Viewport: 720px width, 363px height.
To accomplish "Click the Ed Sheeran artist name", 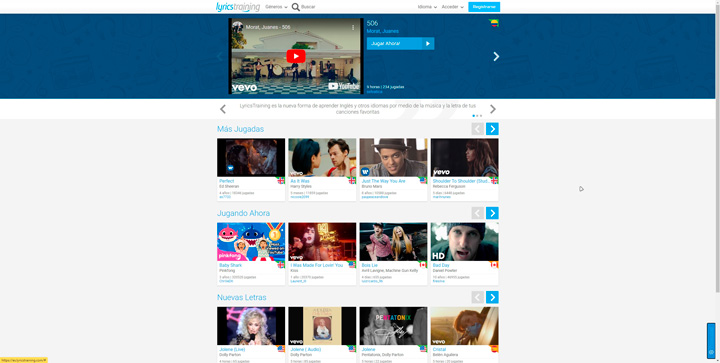I will coord(229,187).
